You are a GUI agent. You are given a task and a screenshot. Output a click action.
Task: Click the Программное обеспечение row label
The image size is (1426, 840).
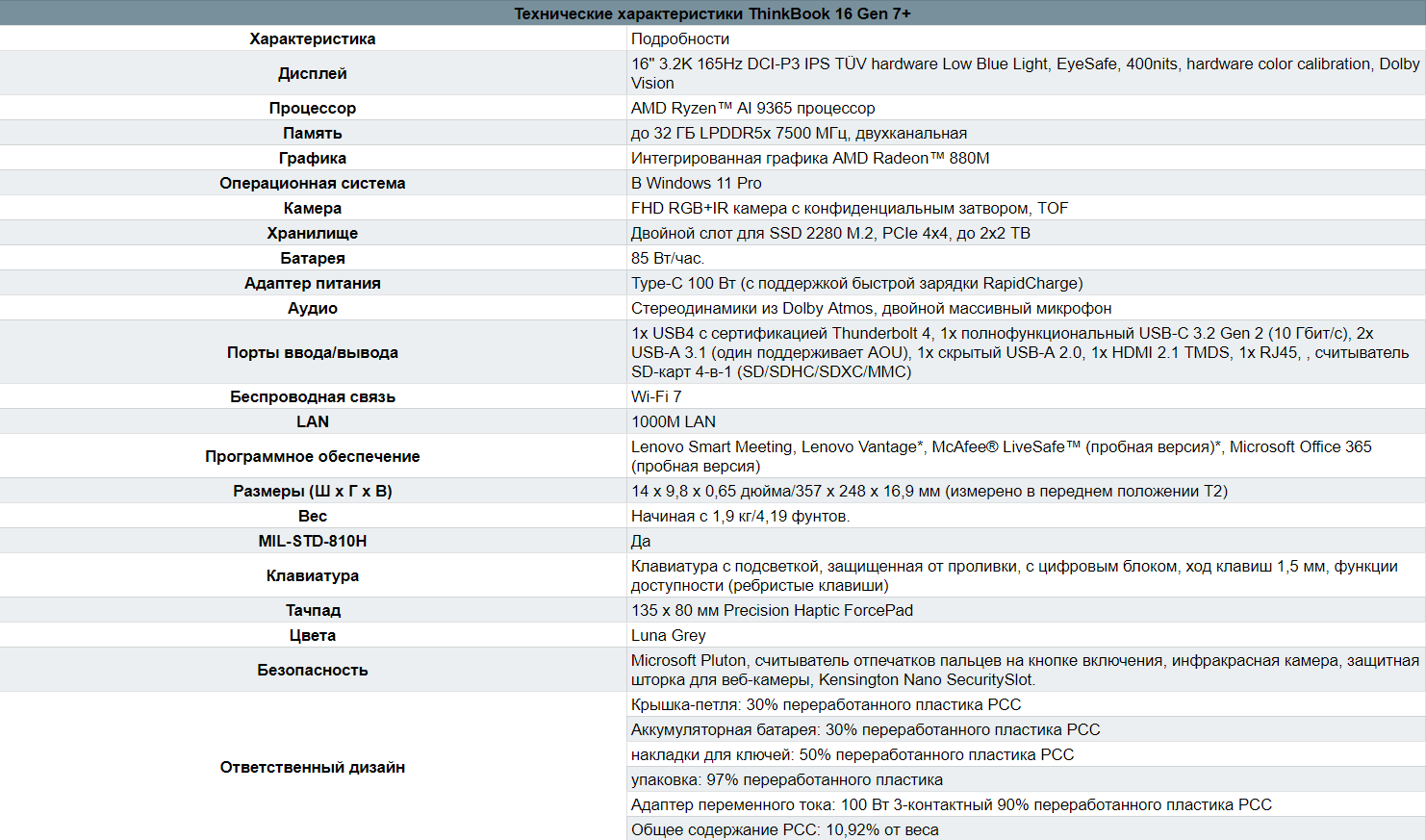pyautogui.click(x=311, y=456)
